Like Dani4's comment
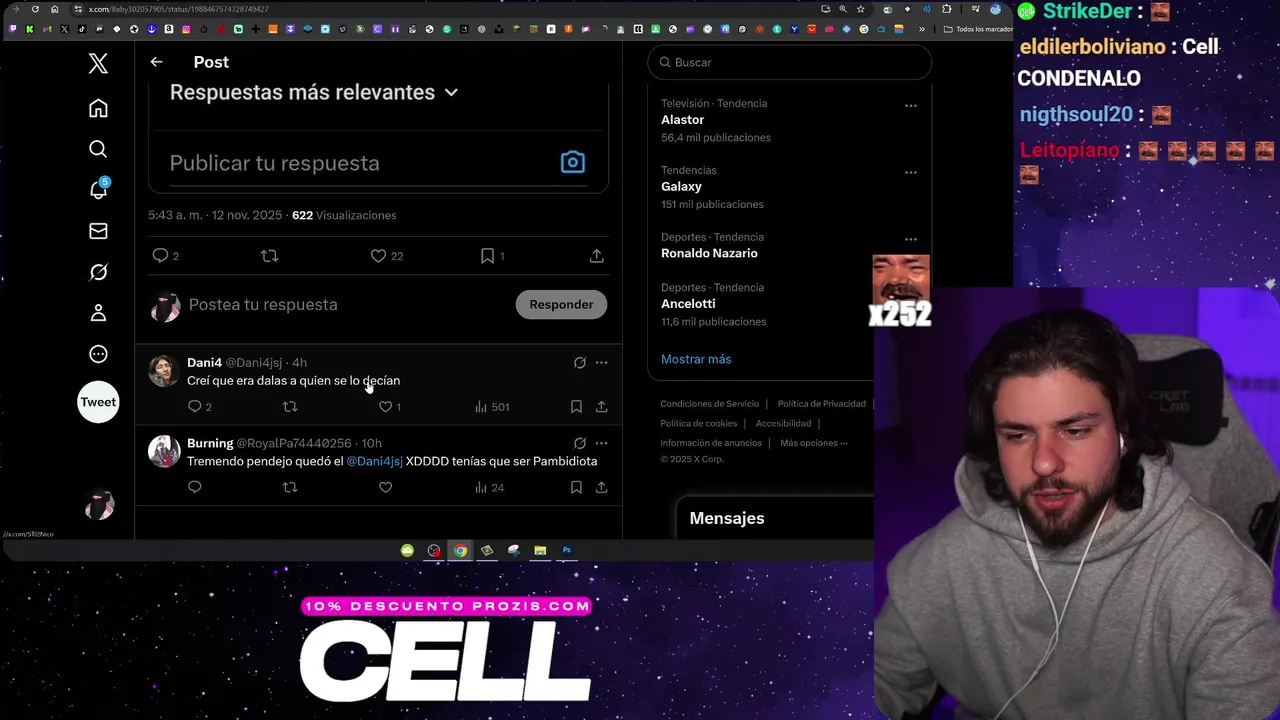The image size is (1280, 720). [x=390, y=407]
